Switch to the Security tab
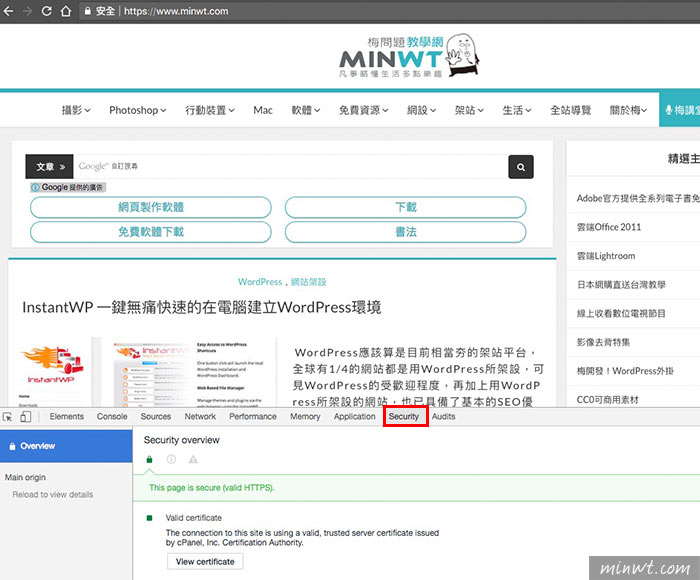This screenshot has height=580, width=700. pyautogui.click(x=404, y=417)
